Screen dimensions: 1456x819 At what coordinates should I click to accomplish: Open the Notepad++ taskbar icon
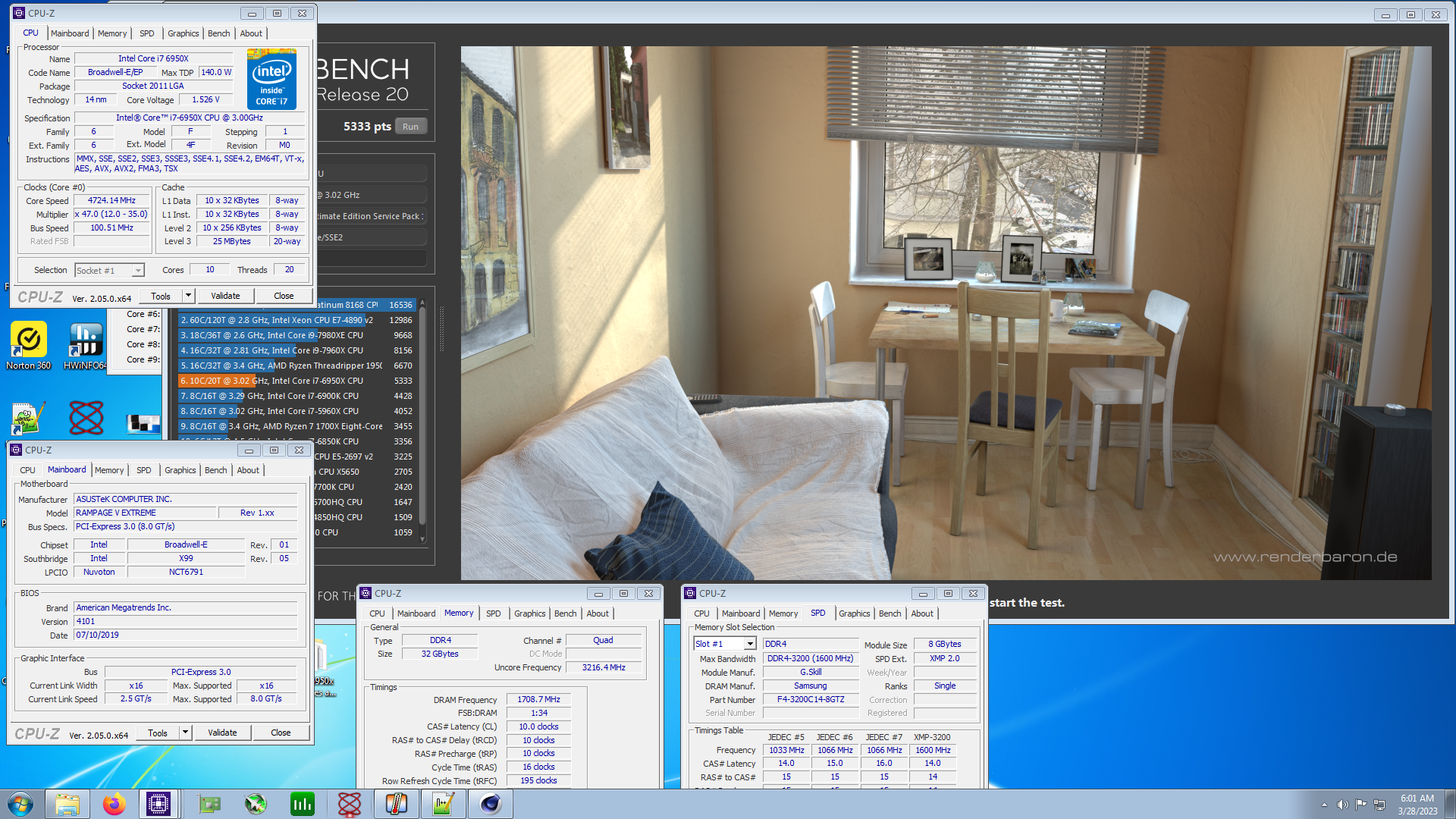pyautogui.click(x=444, y=804)
